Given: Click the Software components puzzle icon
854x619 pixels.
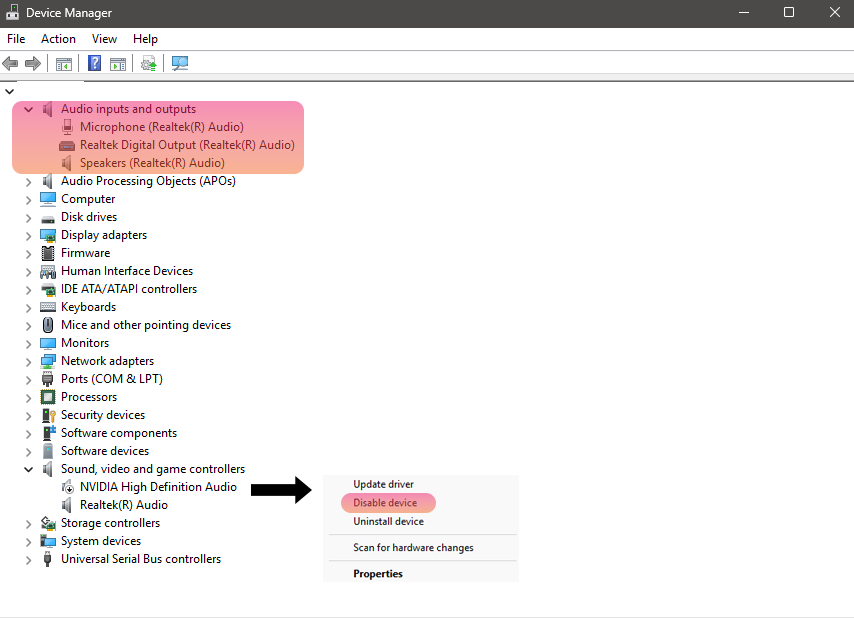Looking at the screenshot, I should pyautogui.click(x=48, y=433).
